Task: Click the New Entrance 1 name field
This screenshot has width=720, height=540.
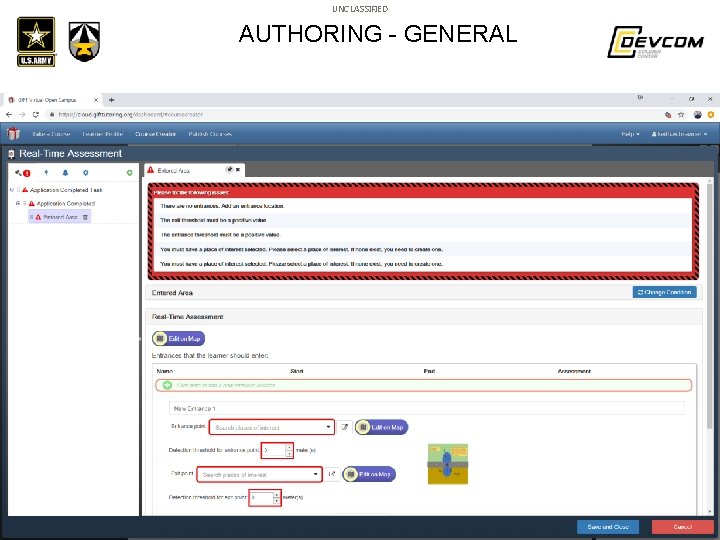Action: (427, 408)
